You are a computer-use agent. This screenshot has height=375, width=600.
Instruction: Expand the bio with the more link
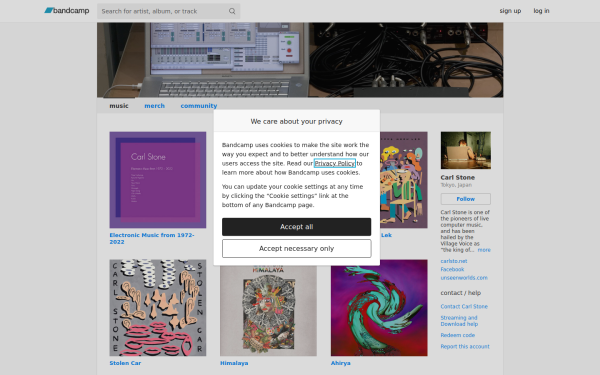coord(484,250)
